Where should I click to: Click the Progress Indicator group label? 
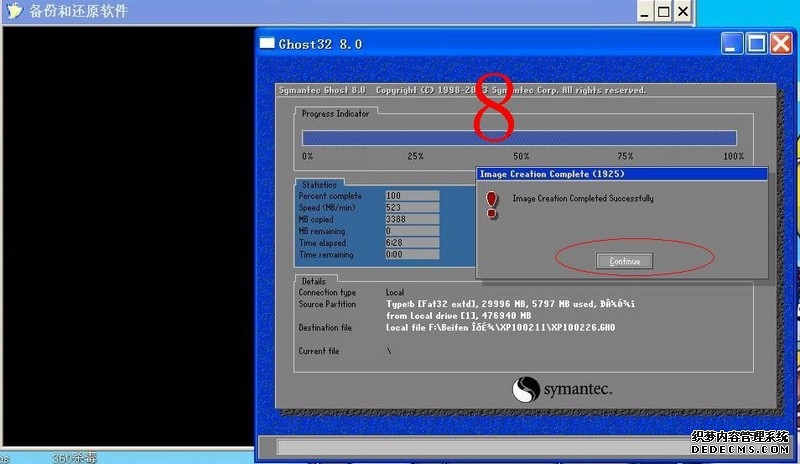(x=335, y=114)
